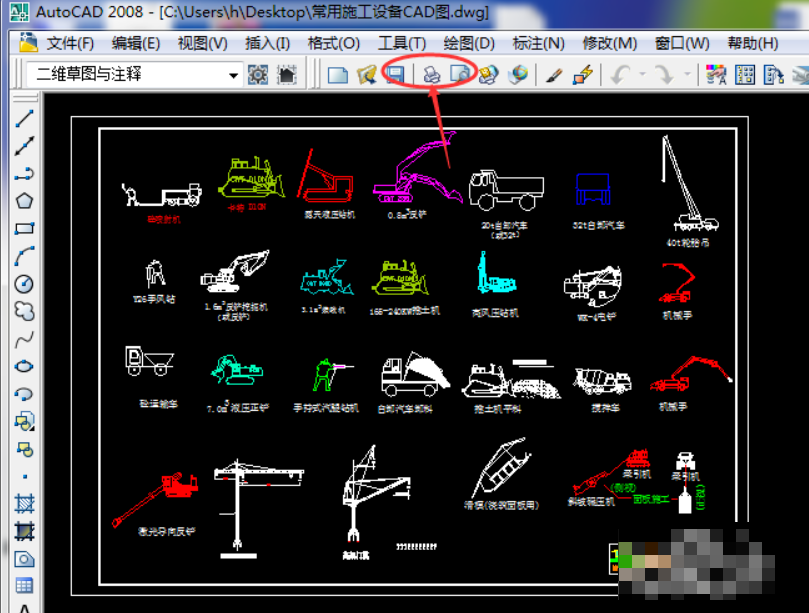Click the Redo arrow button
The height and width of the screenshot is (613, 809).
tap(664, 75)
